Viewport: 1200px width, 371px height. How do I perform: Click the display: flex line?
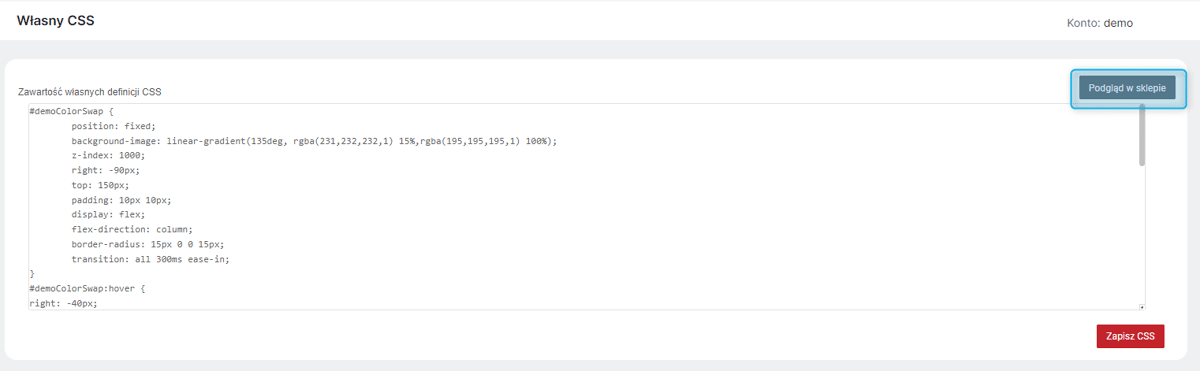pos(108,214)
